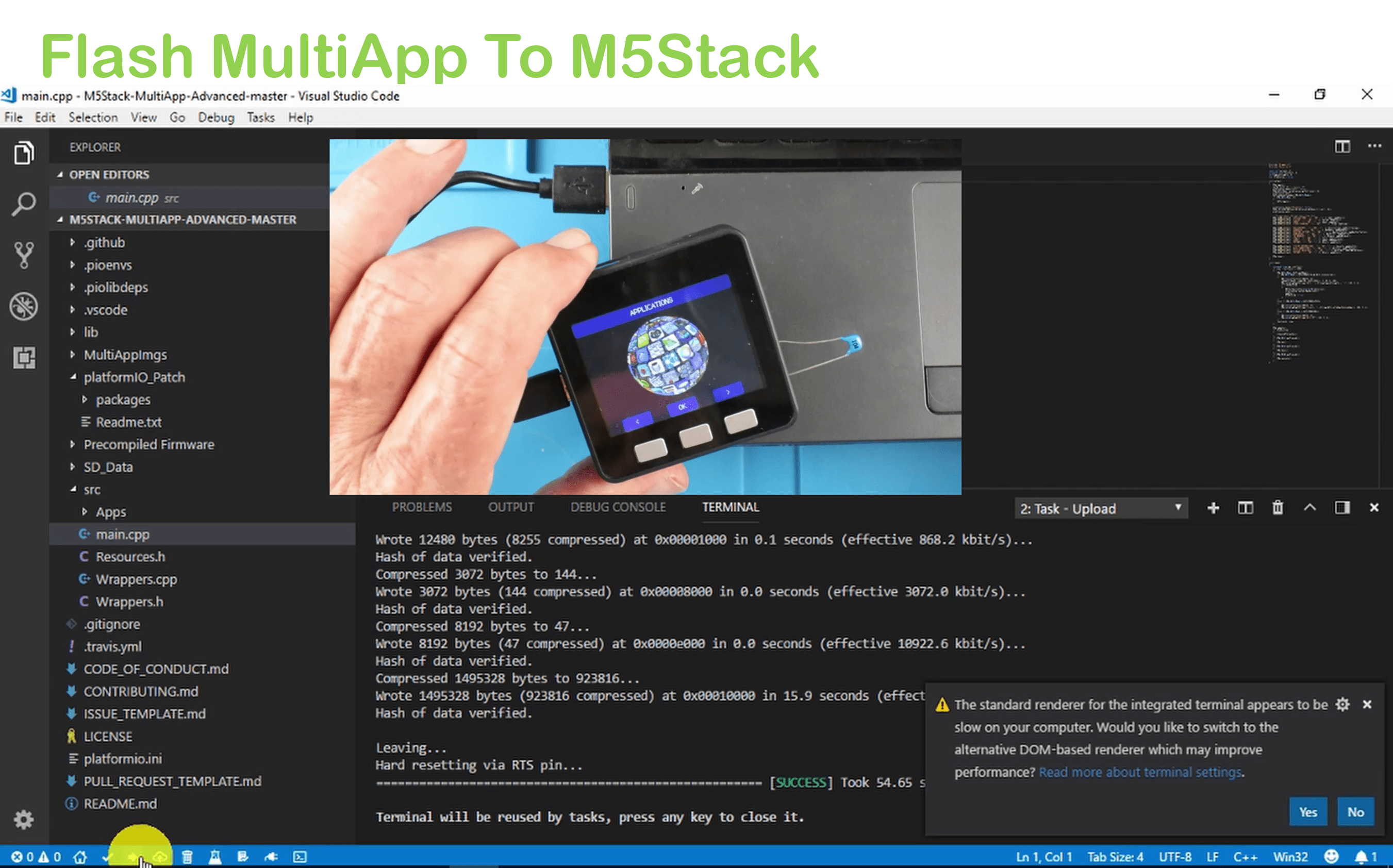Open PlatformIO Home from the status bar

pyautogui.click(x=80, y=857)
